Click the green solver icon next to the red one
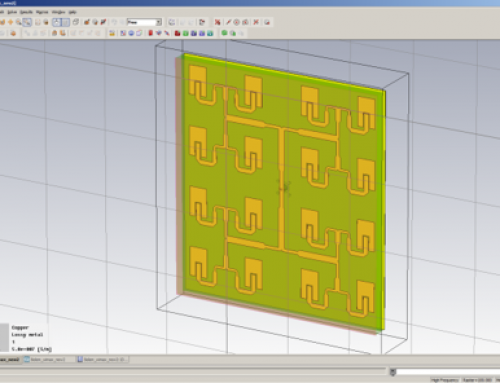The height and width of the screenshot is (383, 500). click(186, 33)
